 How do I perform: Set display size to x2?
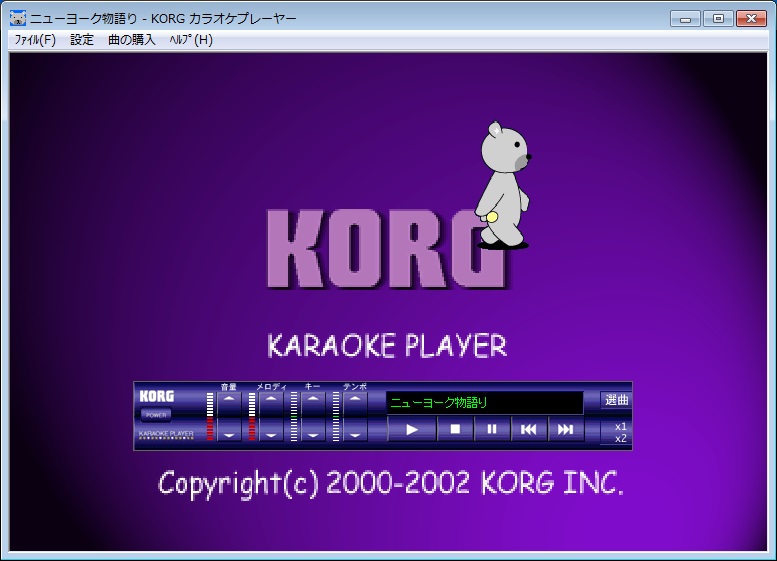[x=620, y=438]
